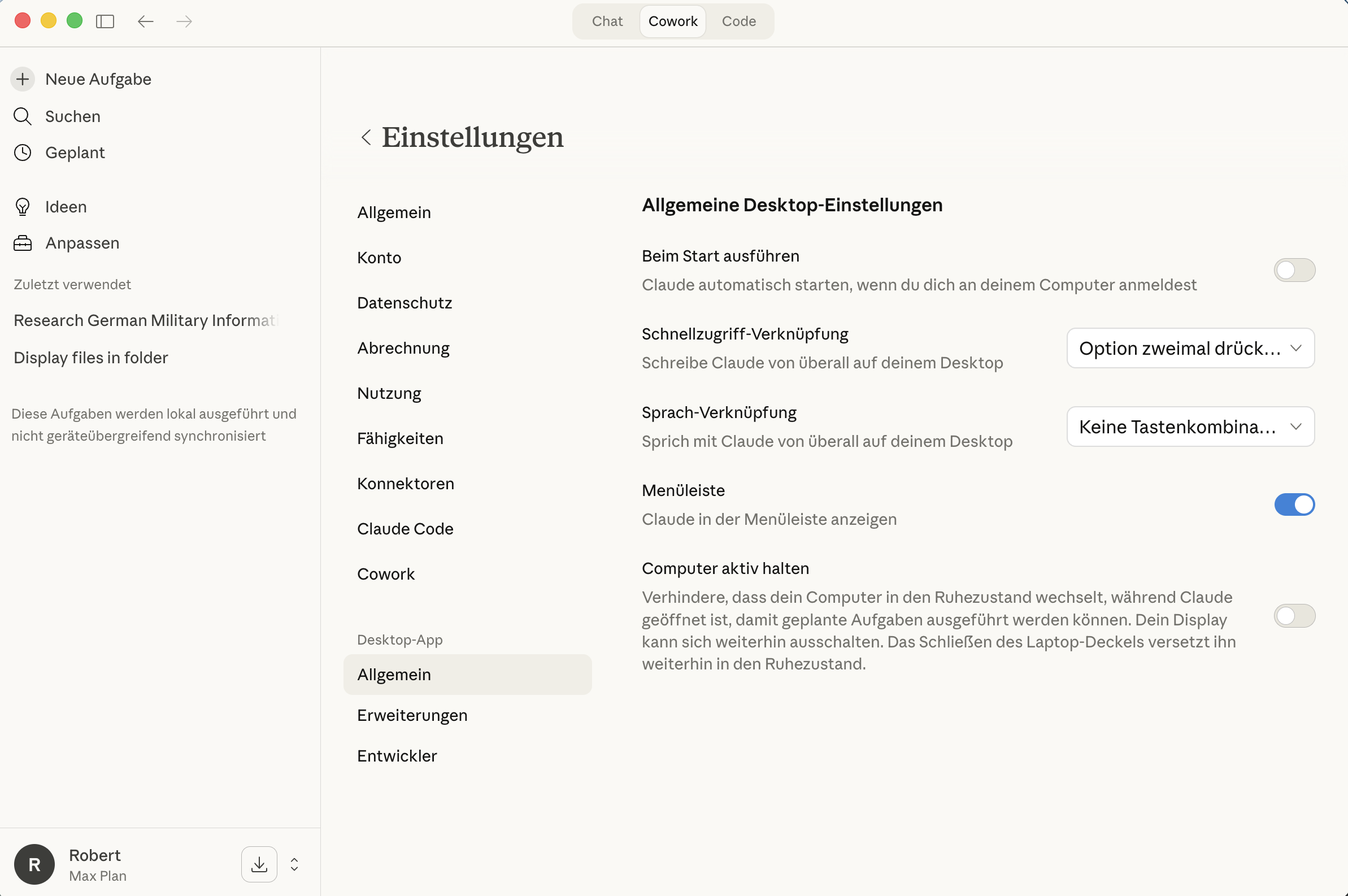Image resolution: width=1348 pixels, height=896 pixels.
Task: Open Anpassen via the briefcase icon
Action: pos(22,242)
